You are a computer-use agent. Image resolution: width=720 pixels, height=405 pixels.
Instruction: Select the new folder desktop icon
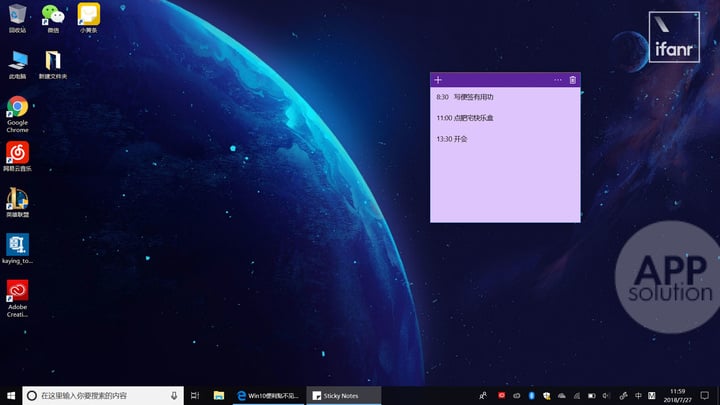click(53, 65)
